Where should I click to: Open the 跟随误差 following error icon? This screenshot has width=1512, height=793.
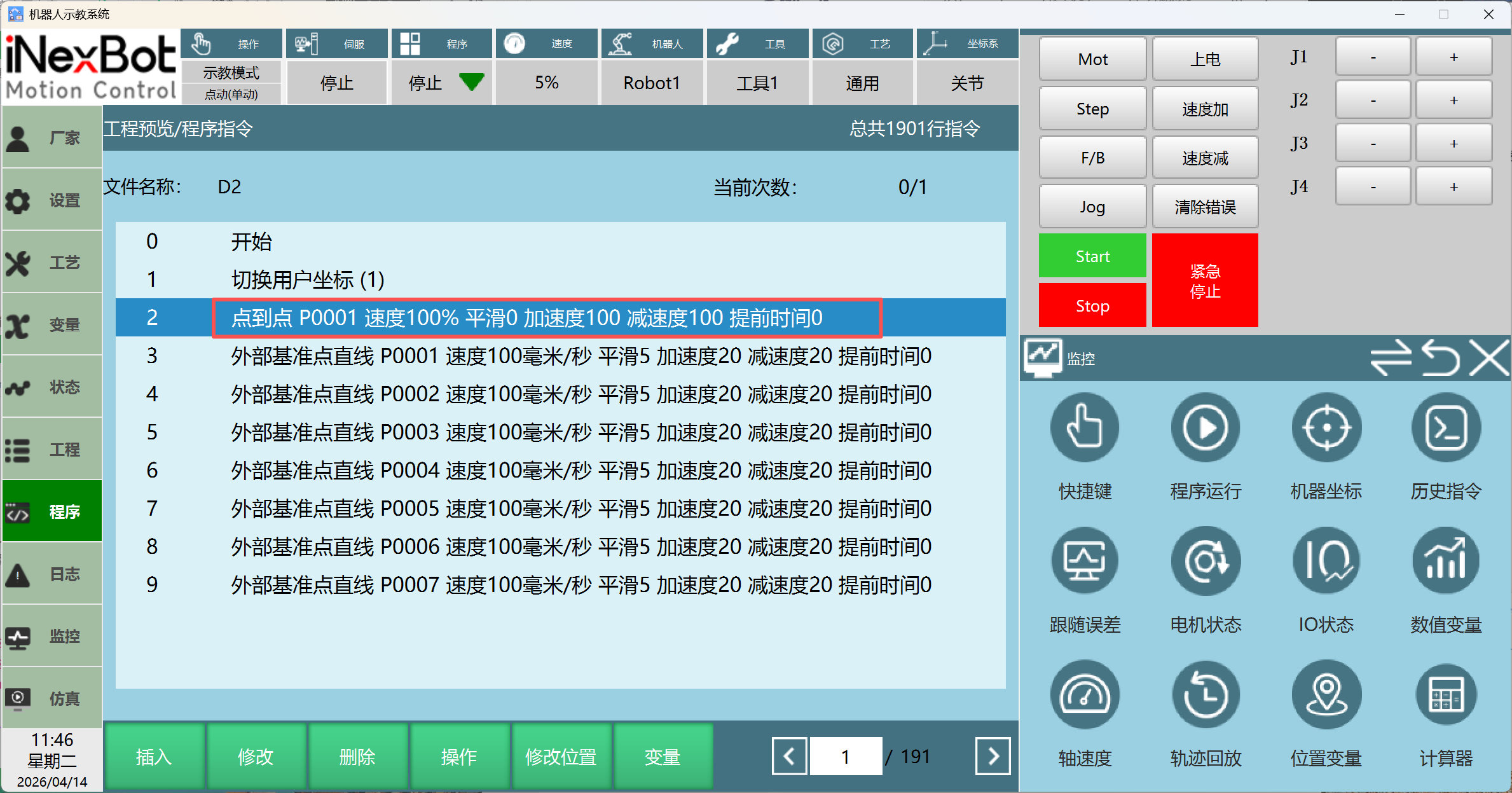pos(1085,561)
